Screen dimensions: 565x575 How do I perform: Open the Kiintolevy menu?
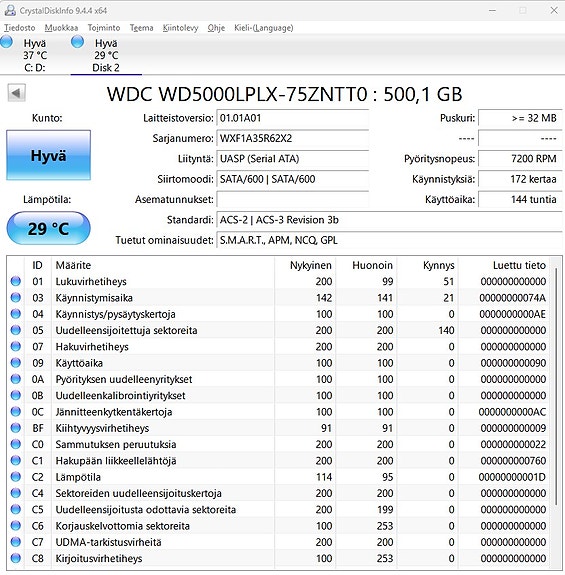coord(180,28)
